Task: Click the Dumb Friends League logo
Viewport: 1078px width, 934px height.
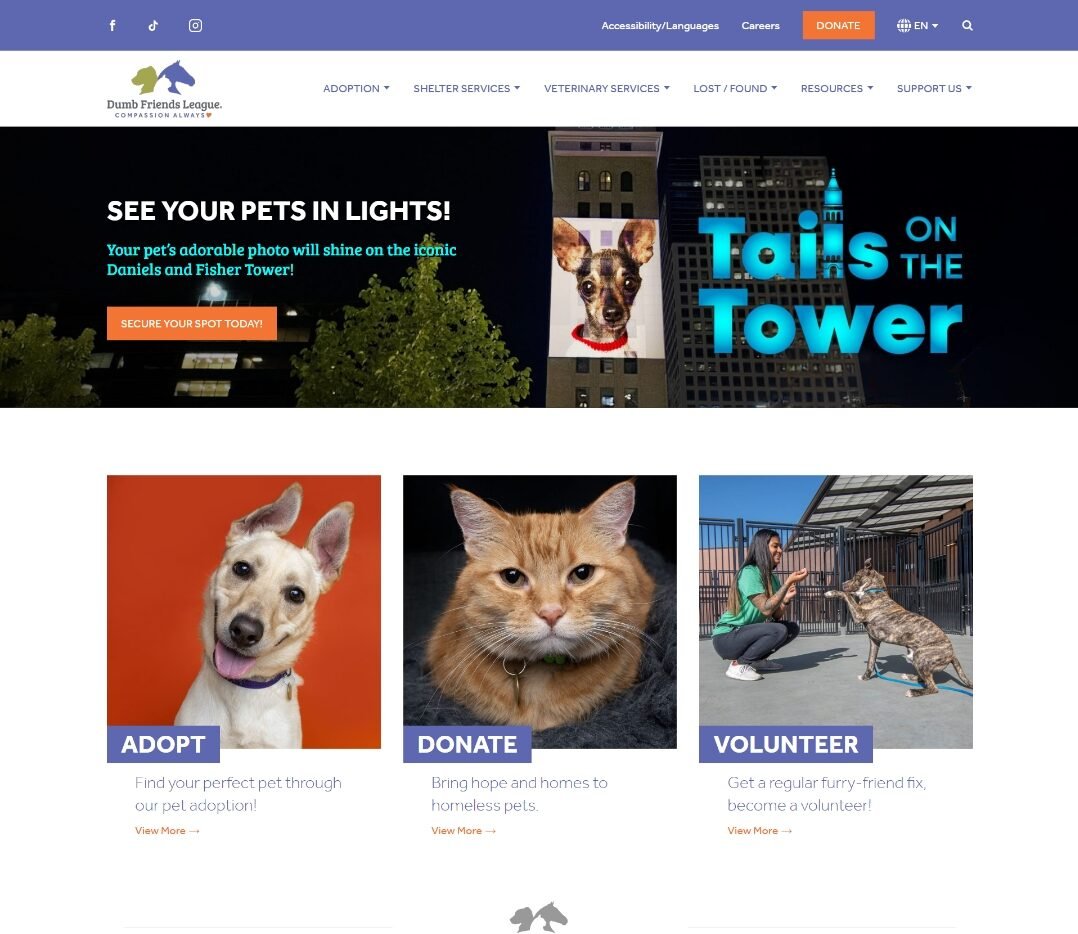Action: coord(164,89)
